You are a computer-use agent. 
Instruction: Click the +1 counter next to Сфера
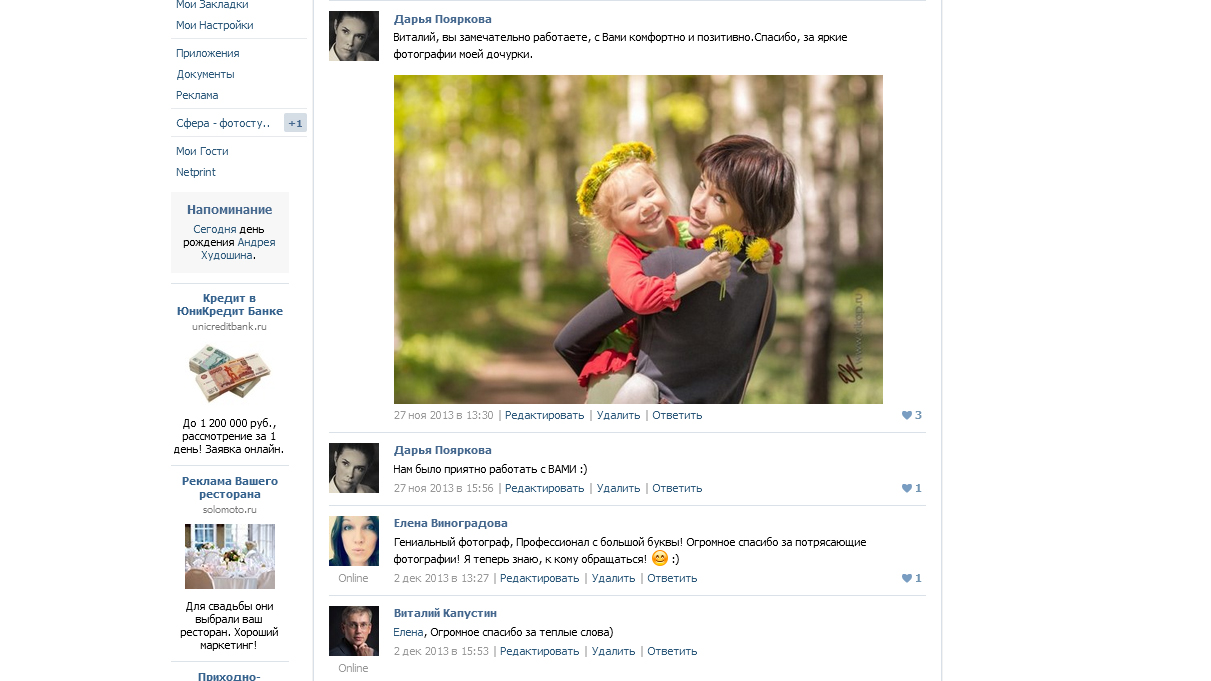coord(295,123)
